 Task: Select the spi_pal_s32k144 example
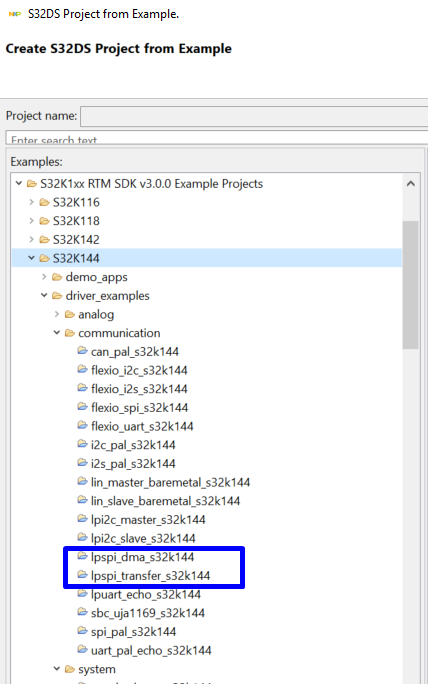133,632
